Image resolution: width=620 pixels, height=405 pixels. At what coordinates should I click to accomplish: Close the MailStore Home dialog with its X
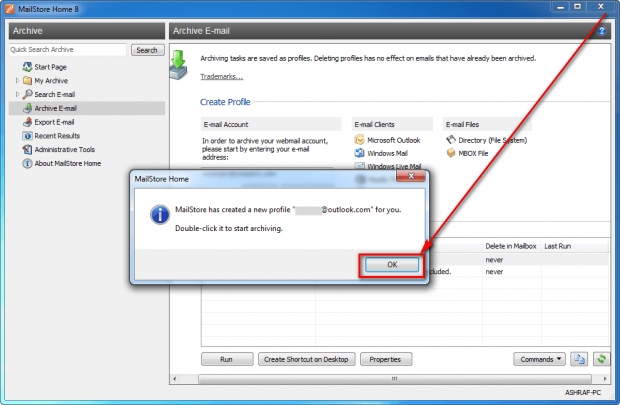[411, 176]
